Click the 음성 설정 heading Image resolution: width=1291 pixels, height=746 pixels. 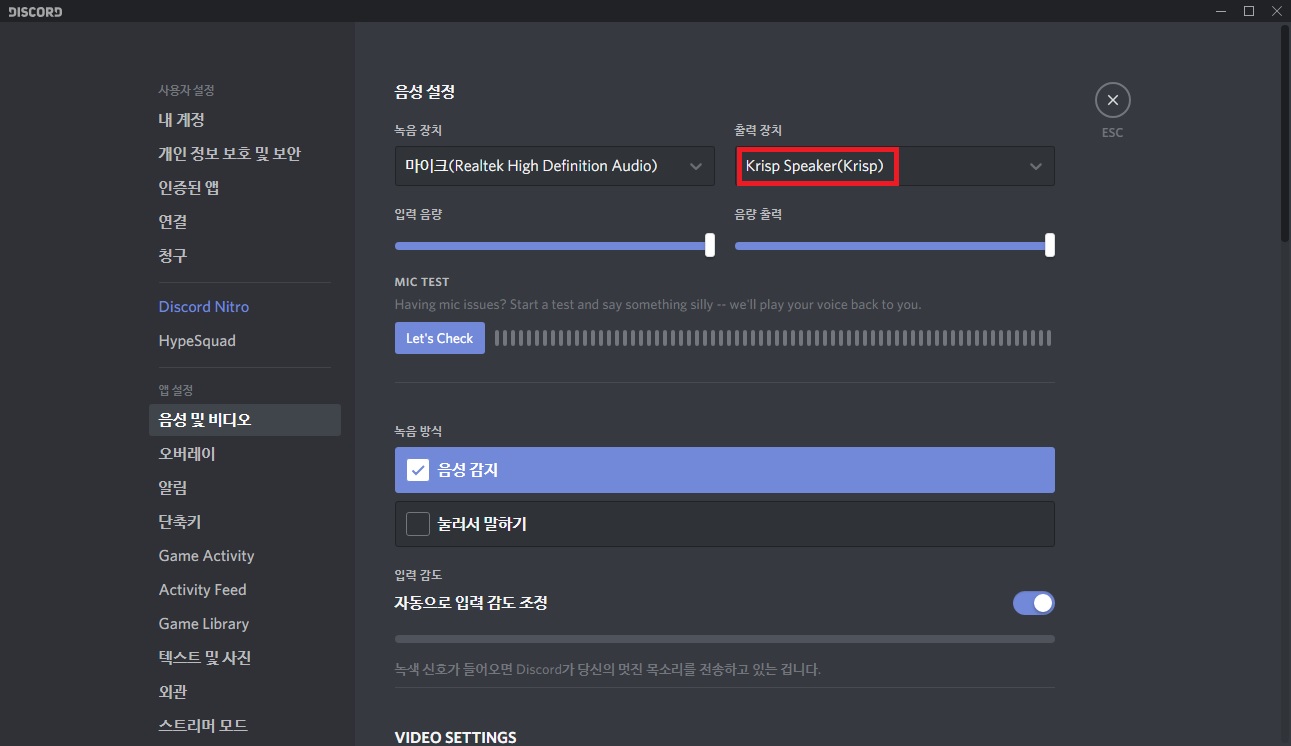(x=425, y=92)
